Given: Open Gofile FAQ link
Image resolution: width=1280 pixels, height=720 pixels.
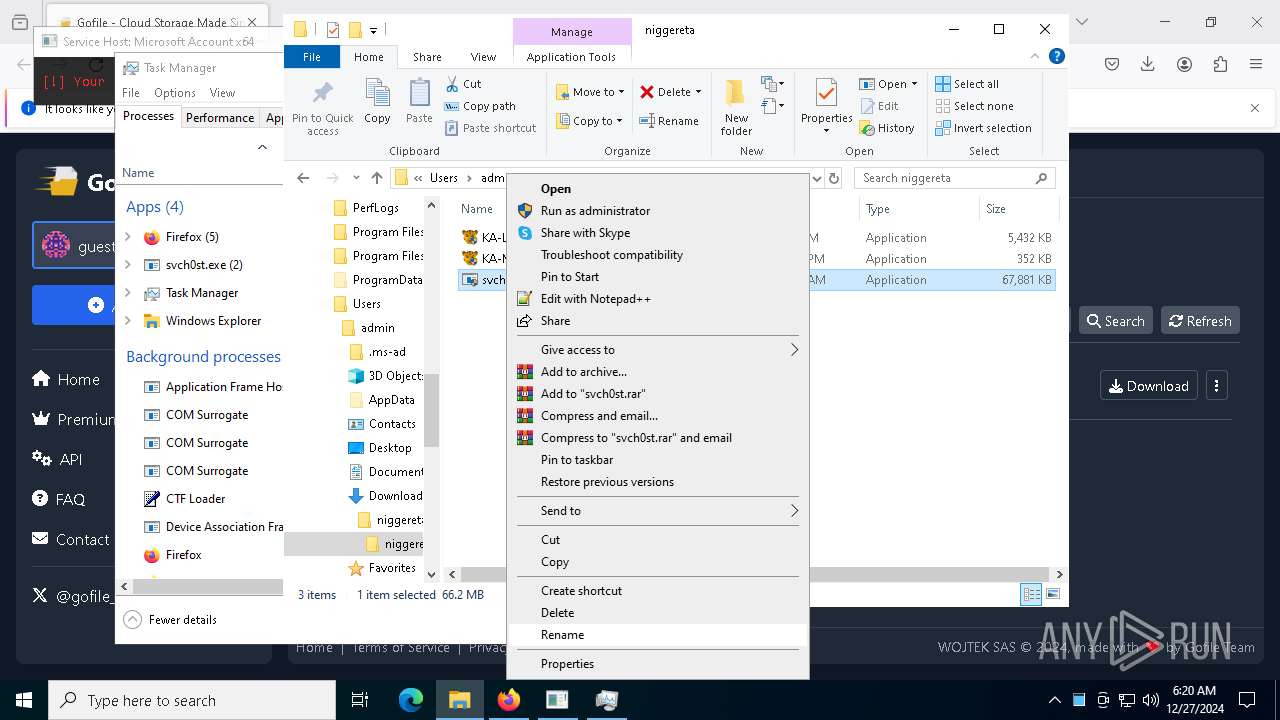Looking at the screenshot, I should click(x=59, y=499).
